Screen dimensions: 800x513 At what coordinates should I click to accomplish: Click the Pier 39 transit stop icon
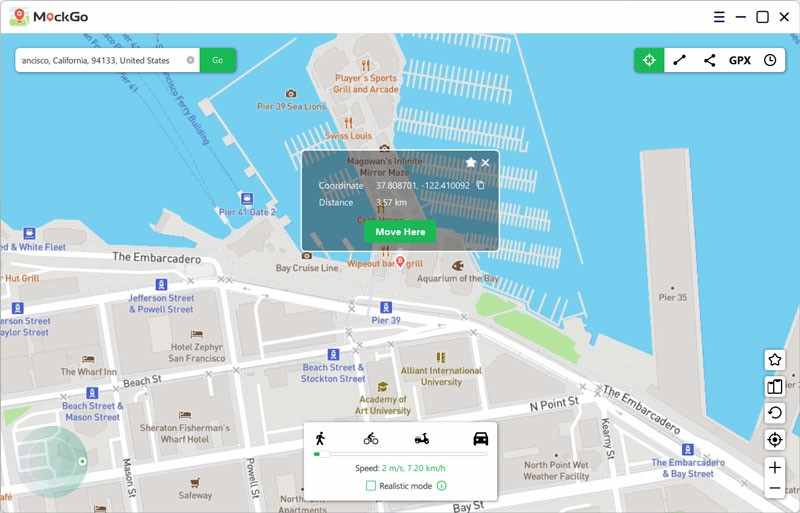[386, 307]
